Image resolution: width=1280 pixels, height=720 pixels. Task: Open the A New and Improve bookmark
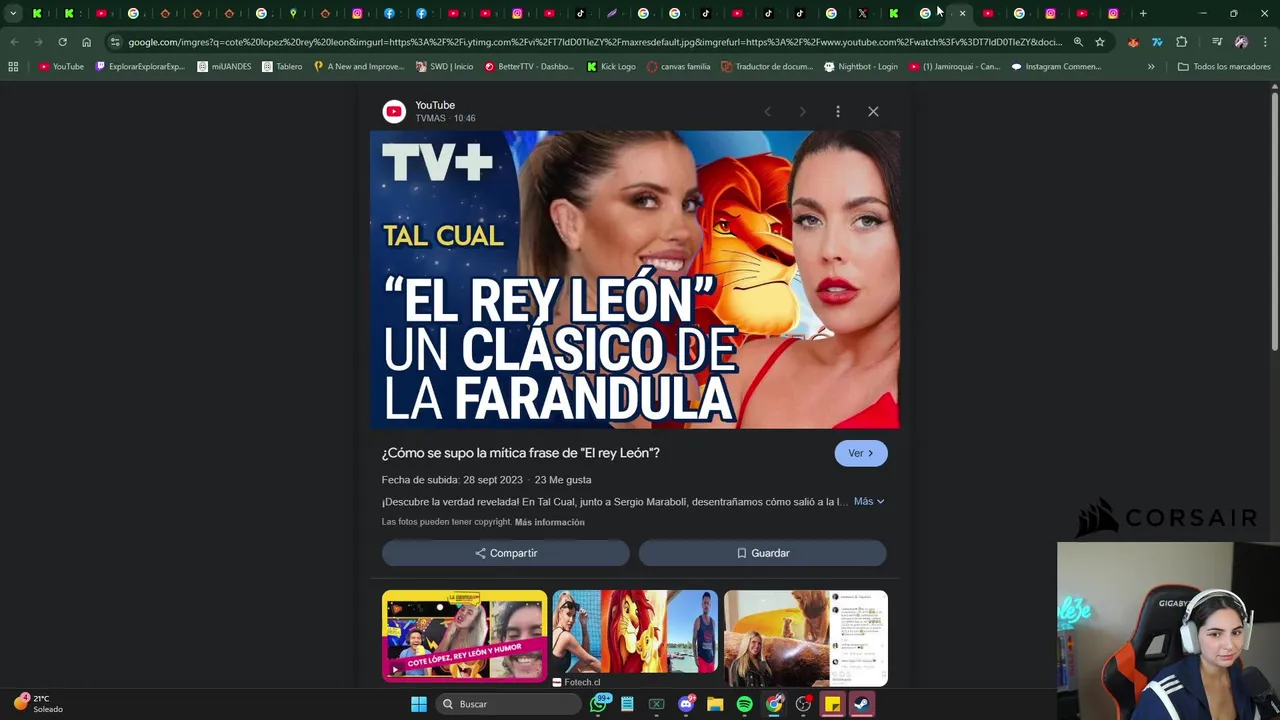click(x=359, y=66)
